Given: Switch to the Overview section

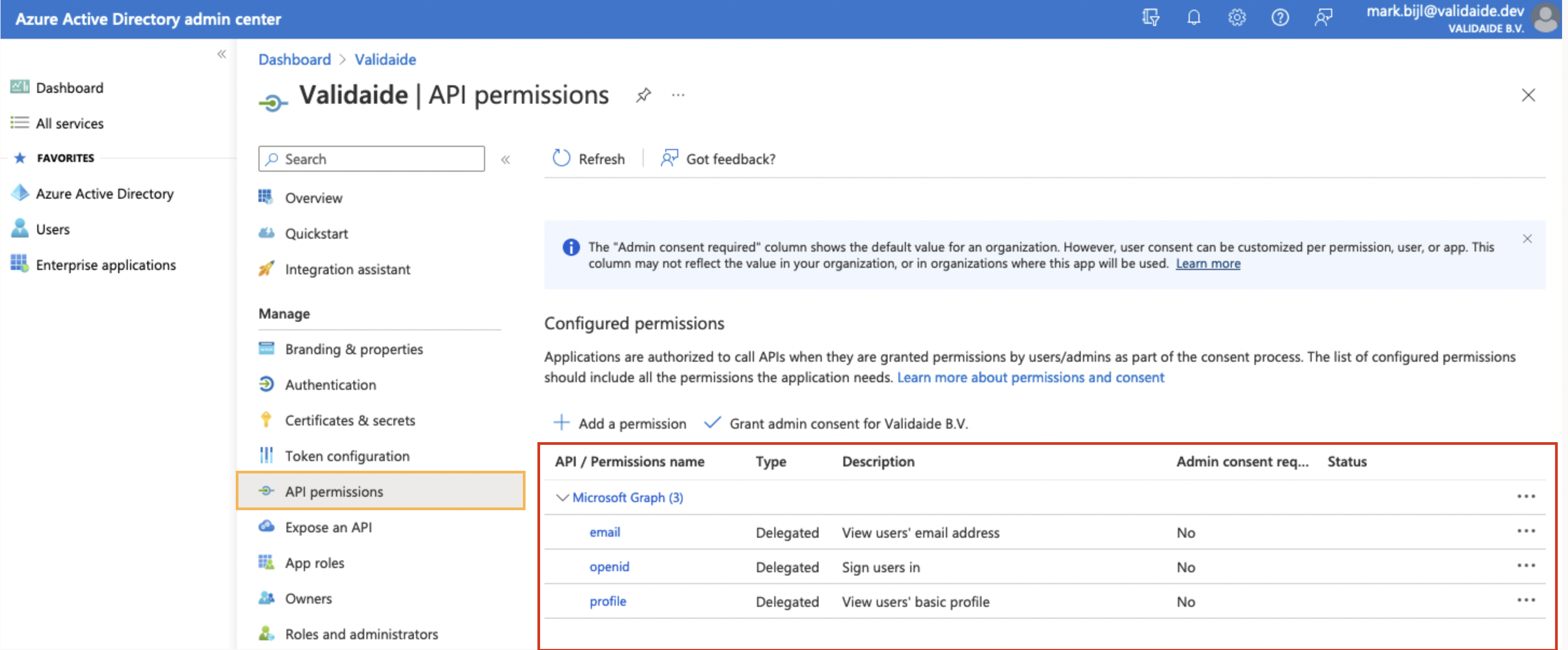Looking at the screenshot, I should click(x=313, y=198).
